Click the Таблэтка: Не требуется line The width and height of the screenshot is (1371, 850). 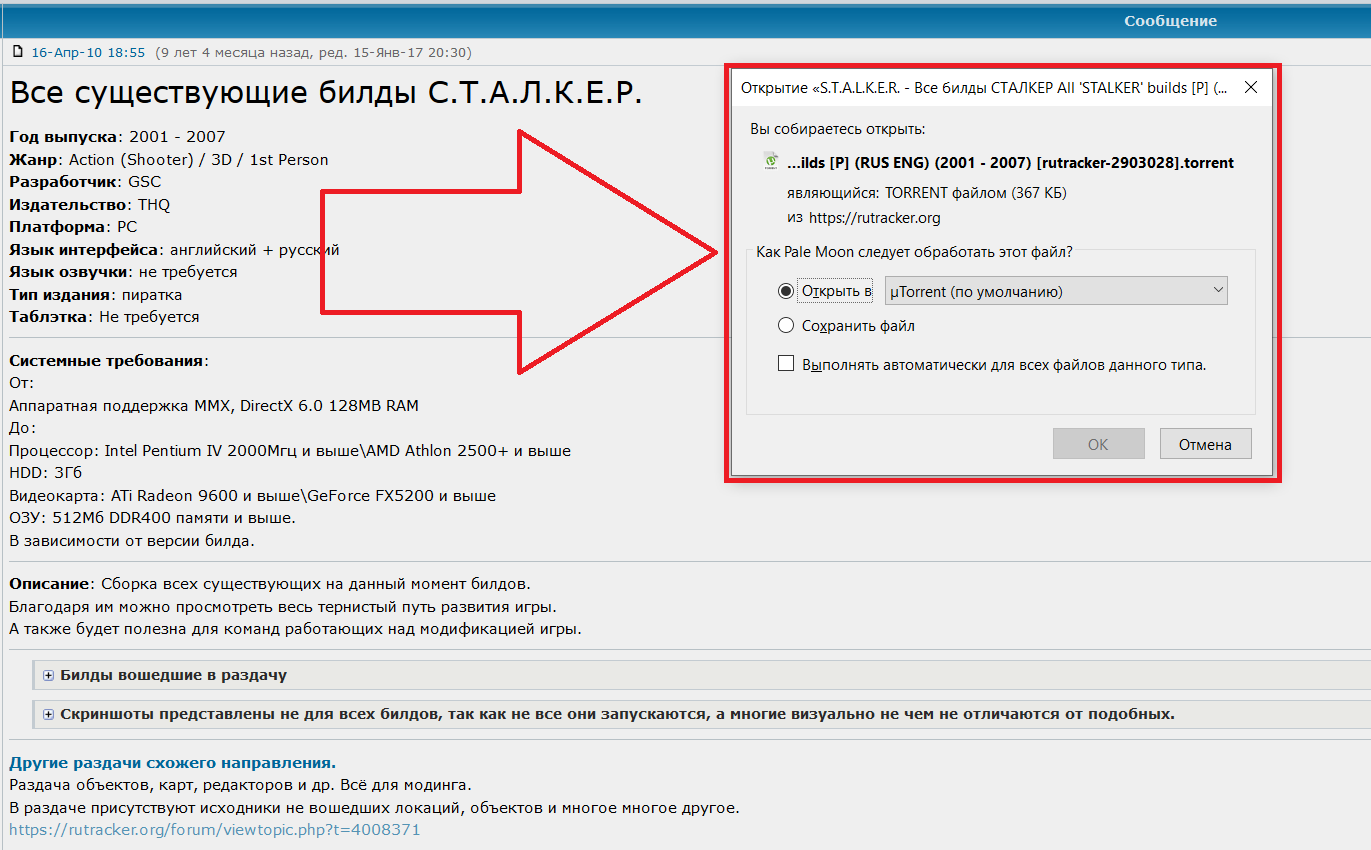104,317
